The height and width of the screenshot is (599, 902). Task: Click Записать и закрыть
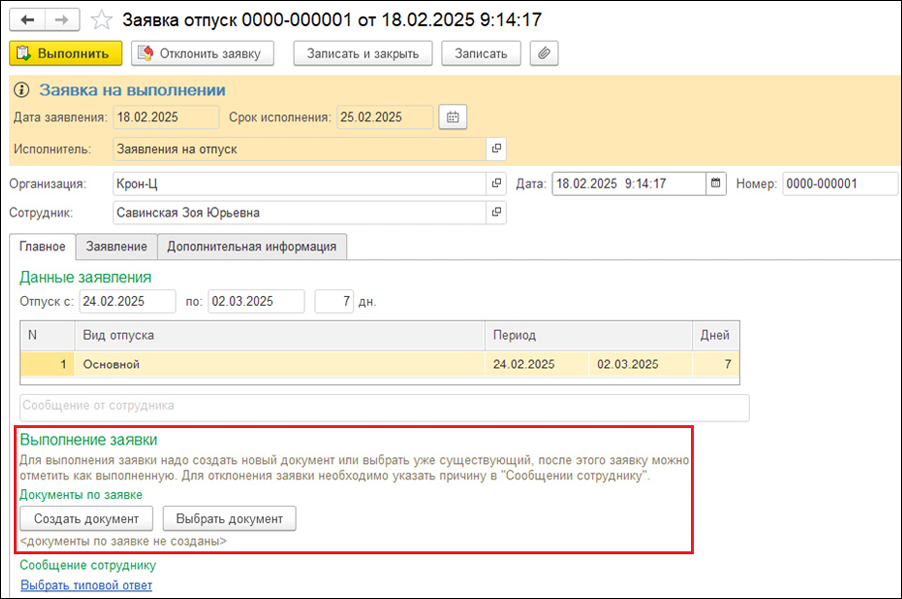click(x=362, y=53)
